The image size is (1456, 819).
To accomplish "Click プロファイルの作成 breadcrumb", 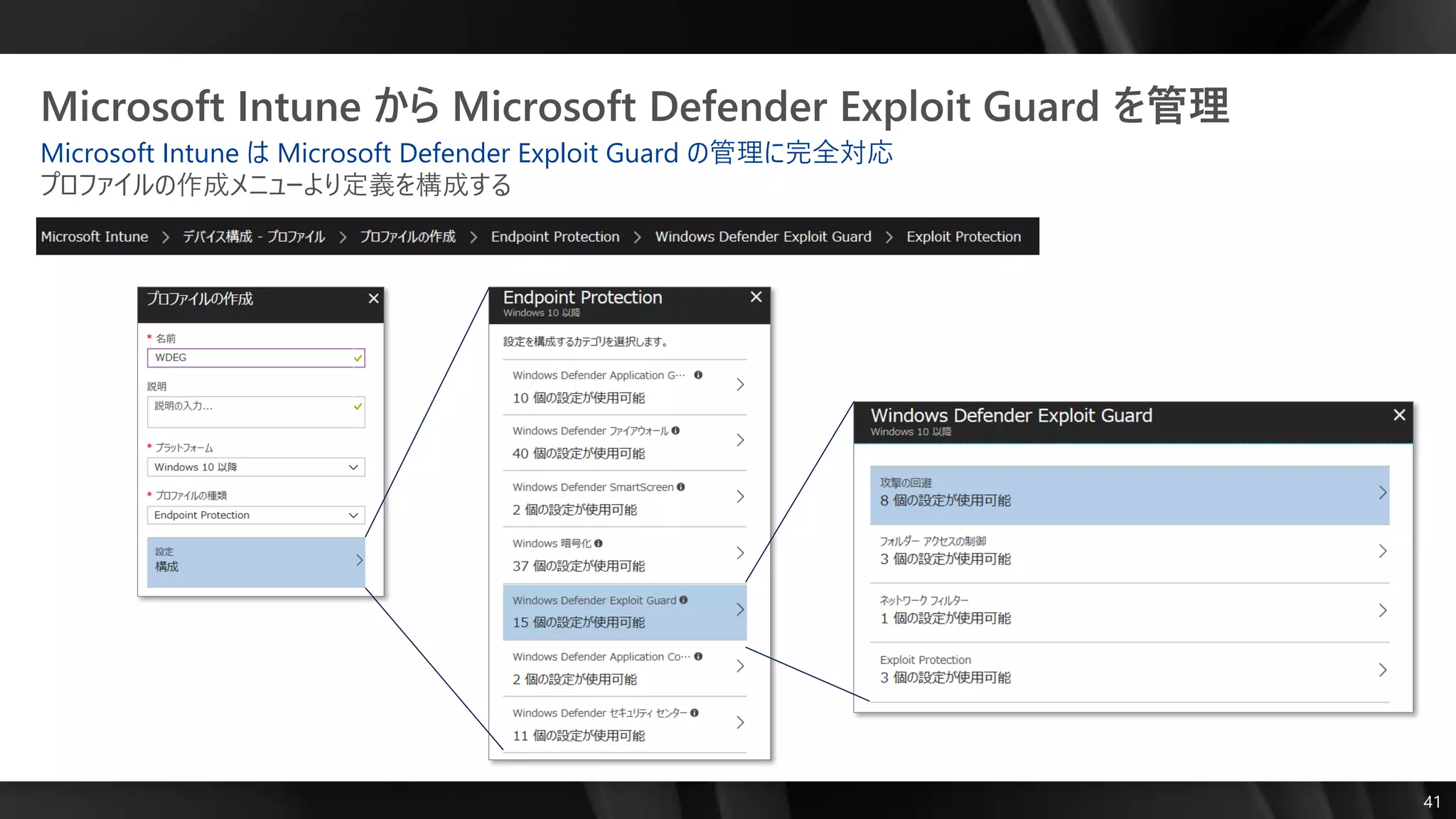I will point(407,237).
